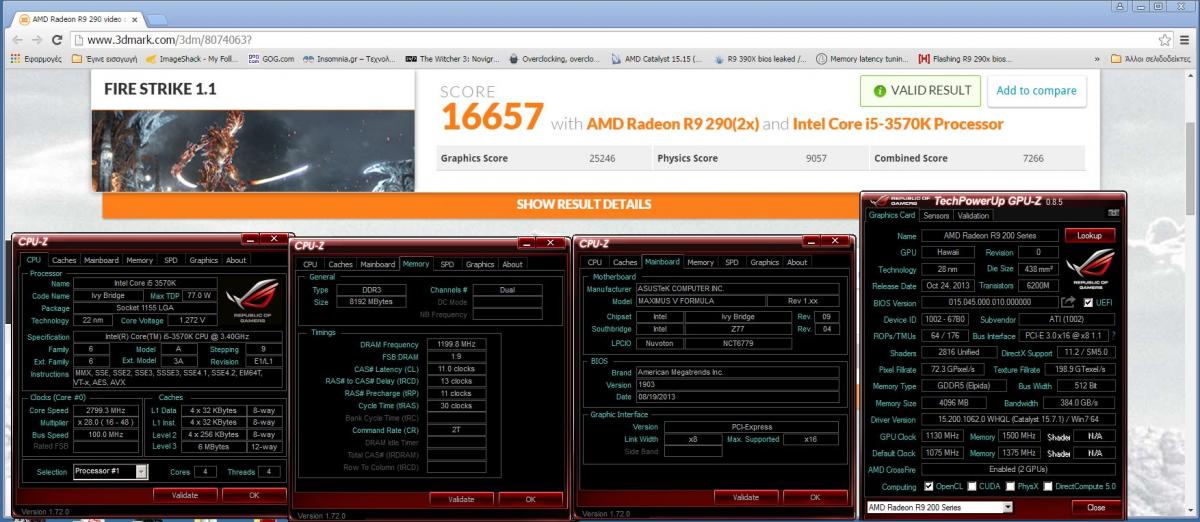
Task: Click the browser forward arrow
Action: click(36, 40)
